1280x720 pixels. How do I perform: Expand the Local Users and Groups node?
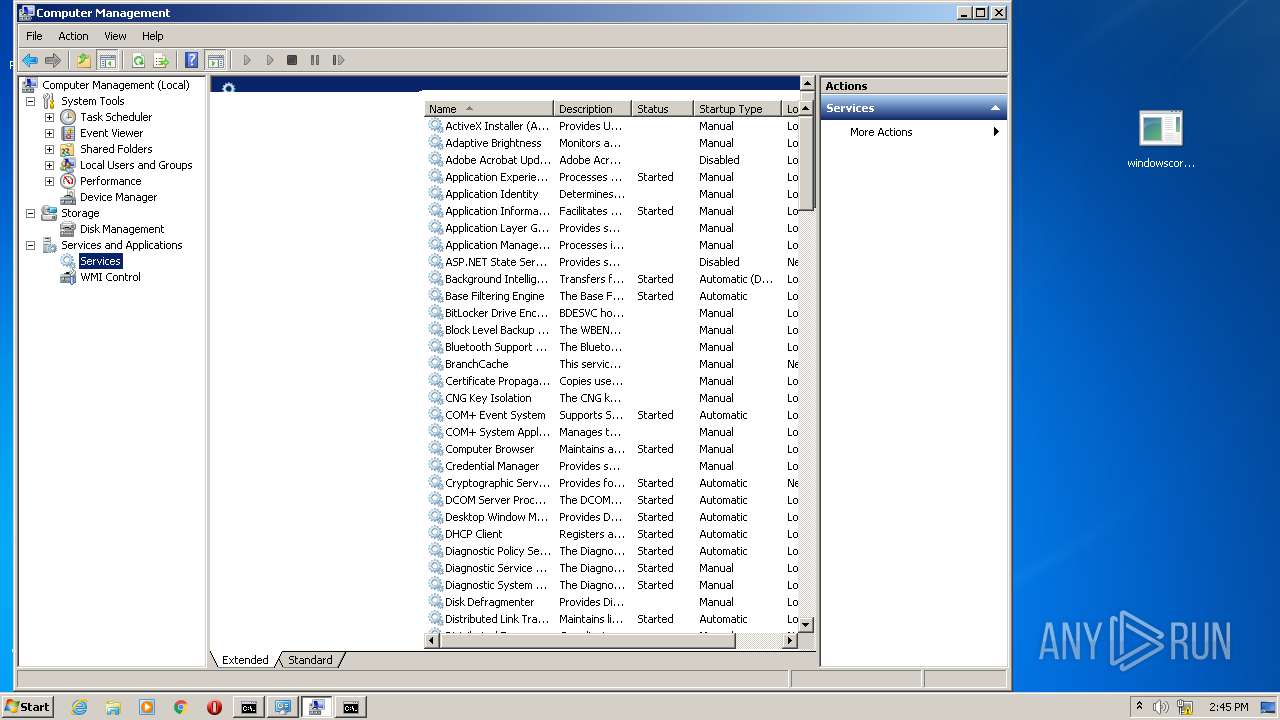coord(49,165)
